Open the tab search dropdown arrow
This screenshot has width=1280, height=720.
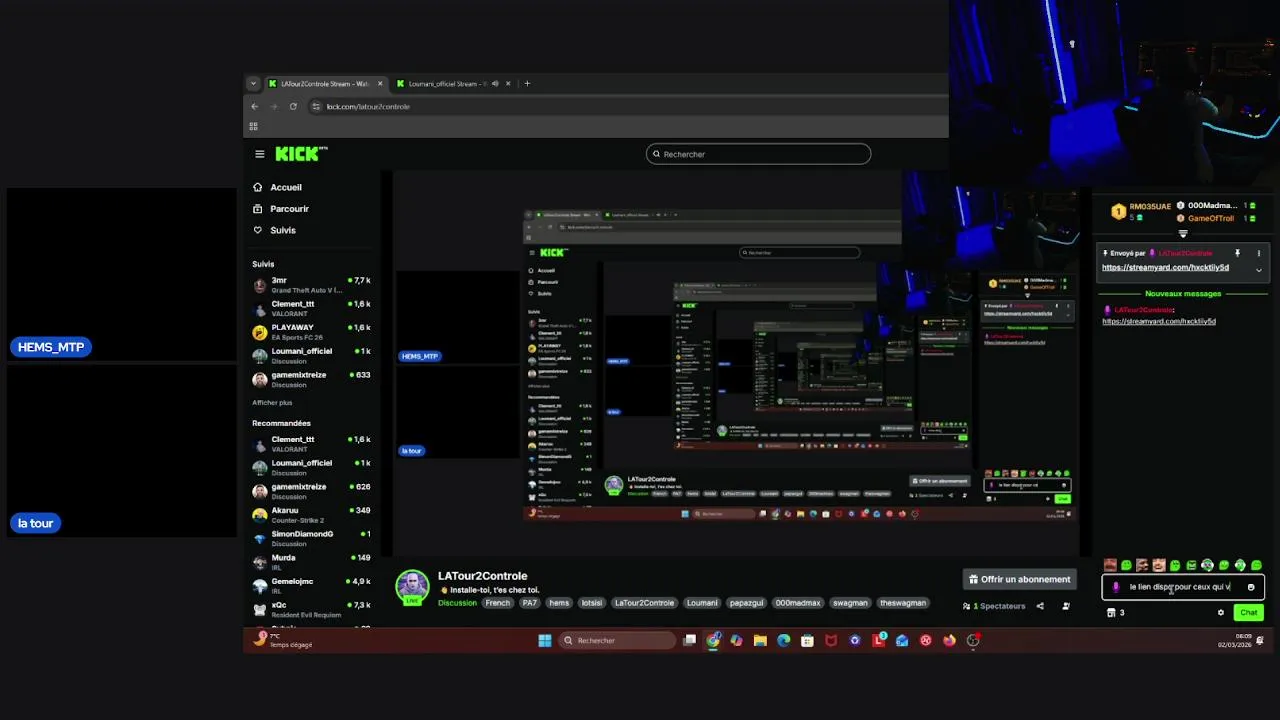click(253, 84)
